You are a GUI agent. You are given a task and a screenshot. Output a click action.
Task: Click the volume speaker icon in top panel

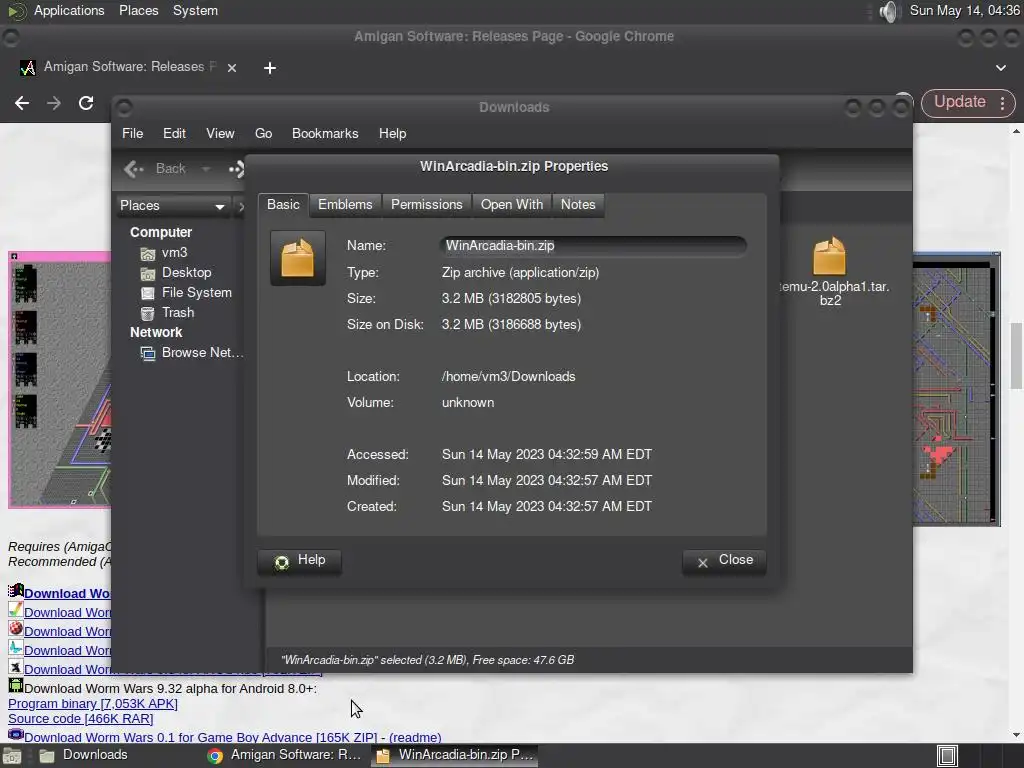pyautogui.click(x=888, y=11)
